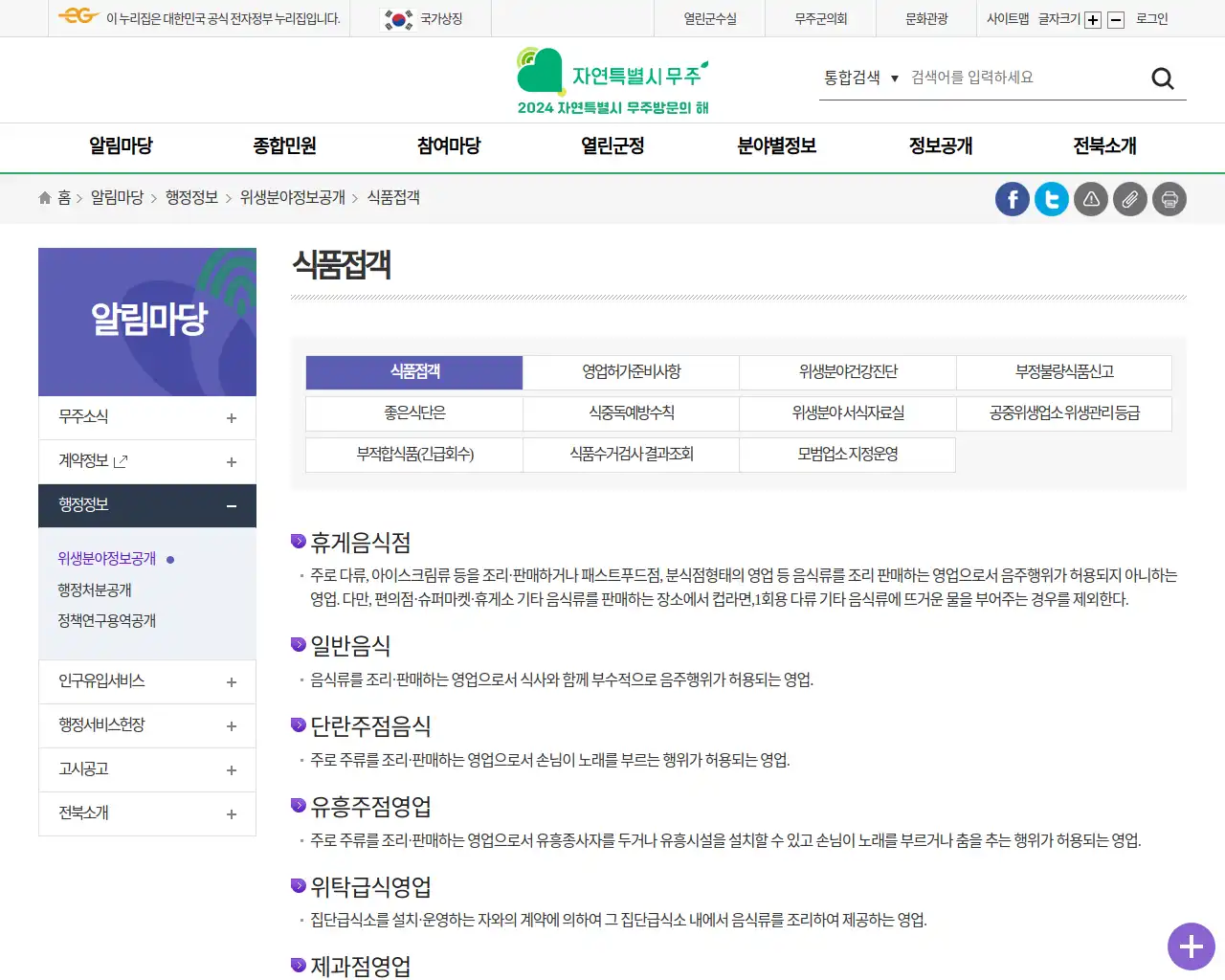Copy the page URL with the link icon

coord(1129,199)
